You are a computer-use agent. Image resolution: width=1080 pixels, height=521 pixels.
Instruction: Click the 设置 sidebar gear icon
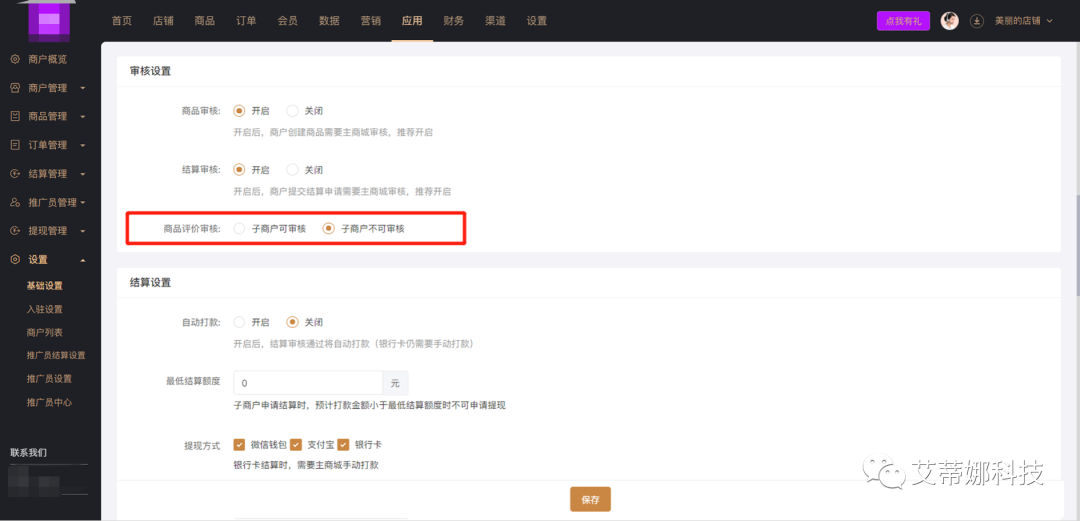15,260
